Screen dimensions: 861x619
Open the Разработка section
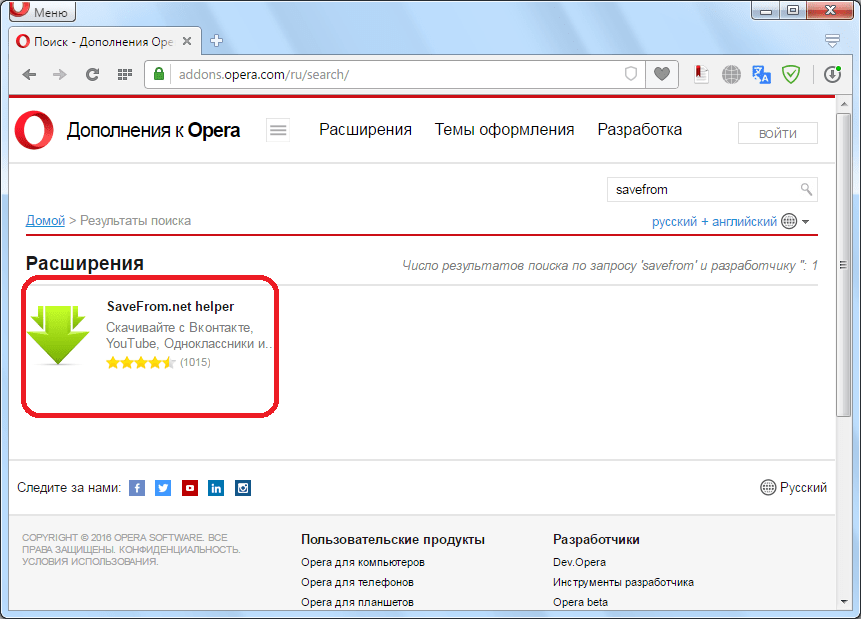[640, 130]
